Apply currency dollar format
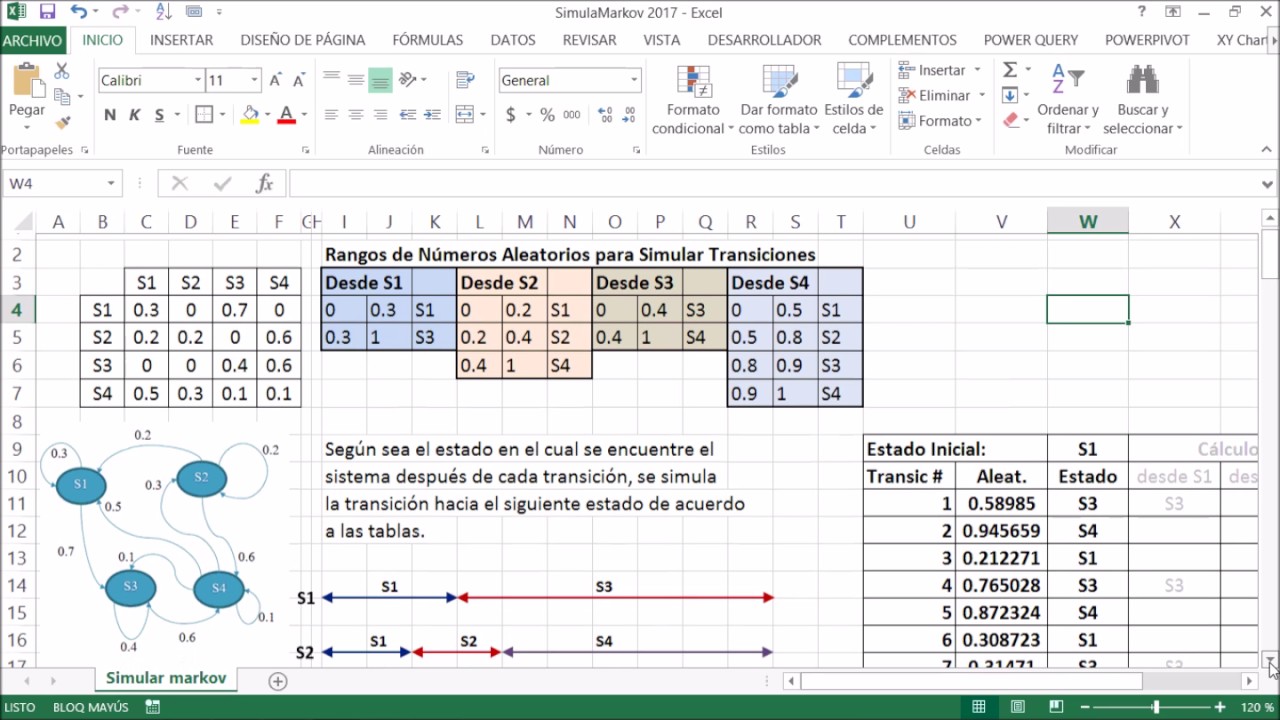Viewport: 1280px width, 720px height. 511,115
